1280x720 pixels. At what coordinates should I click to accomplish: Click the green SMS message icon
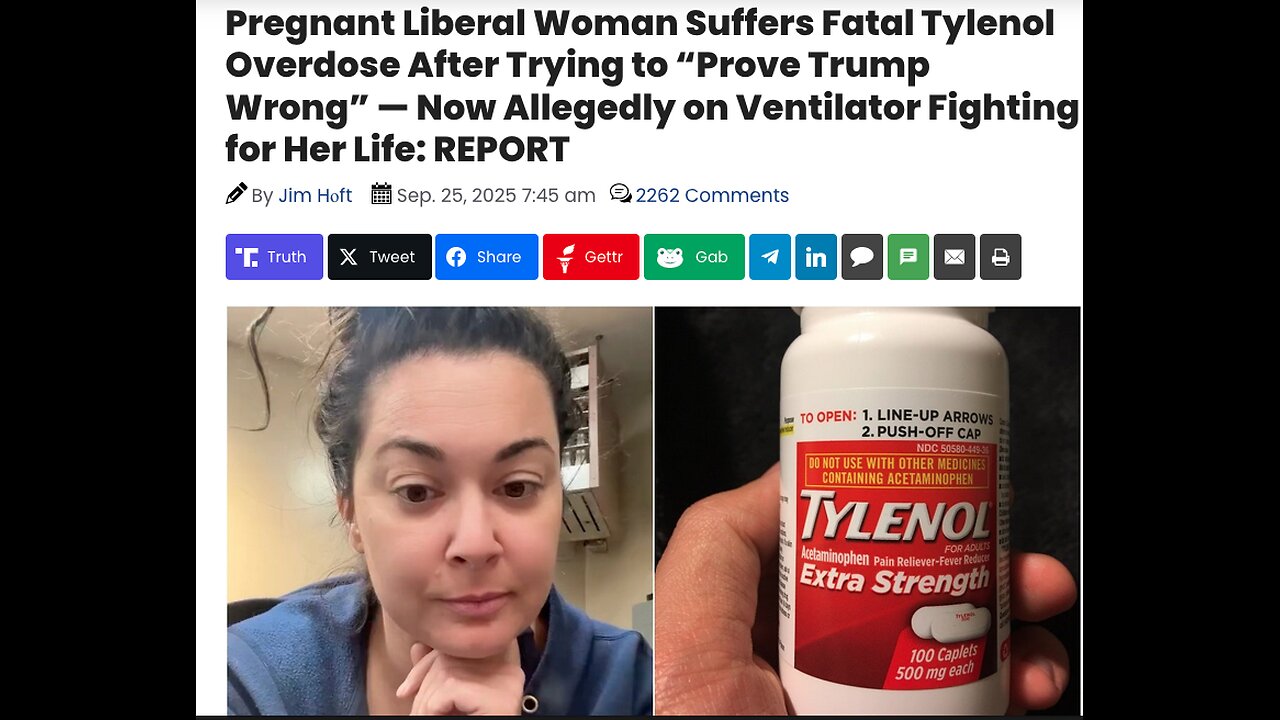pos(908,257)
